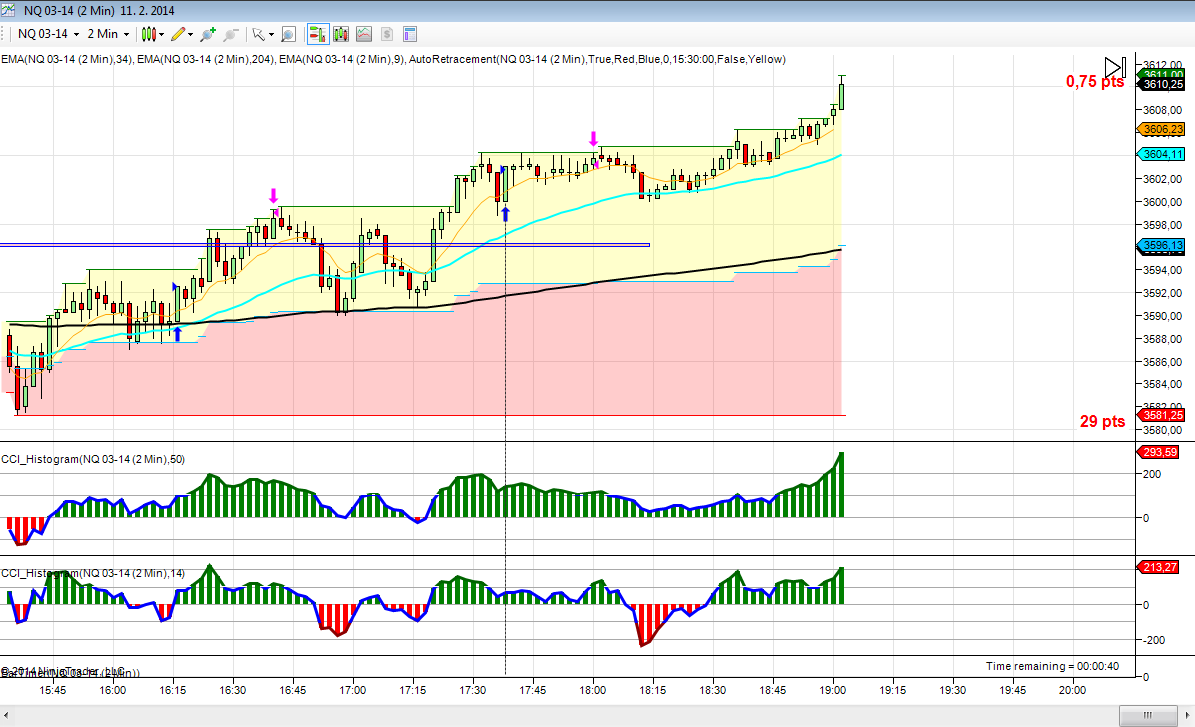Open the Properties panel icon in toolbar
This screenshot has height=727, width=1195.
point(409,34)
